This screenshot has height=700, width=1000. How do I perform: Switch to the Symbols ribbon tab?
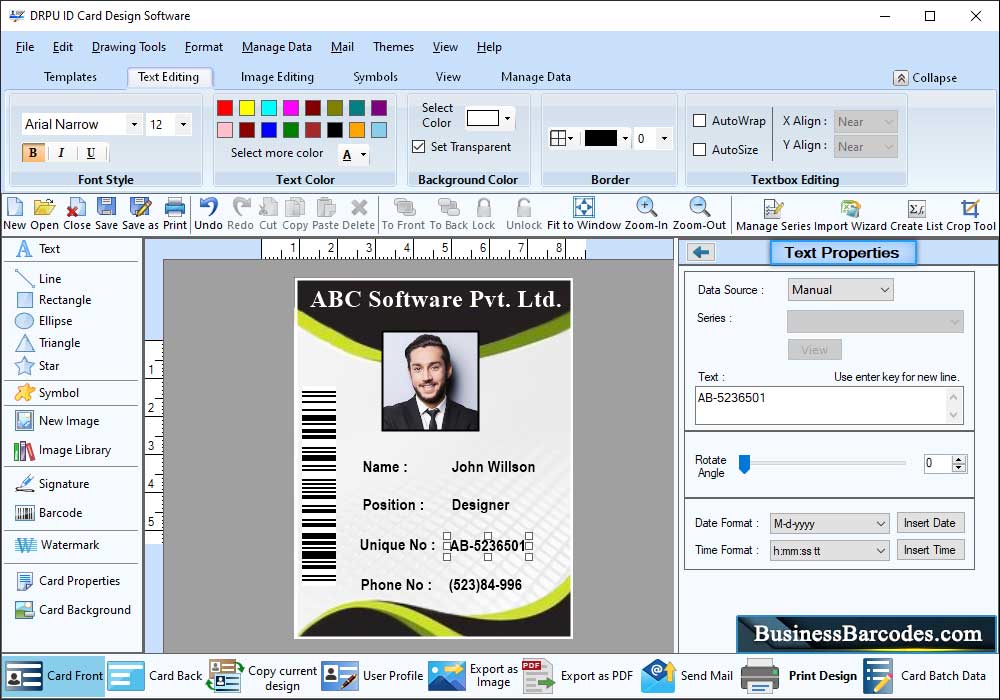point(376,77)
